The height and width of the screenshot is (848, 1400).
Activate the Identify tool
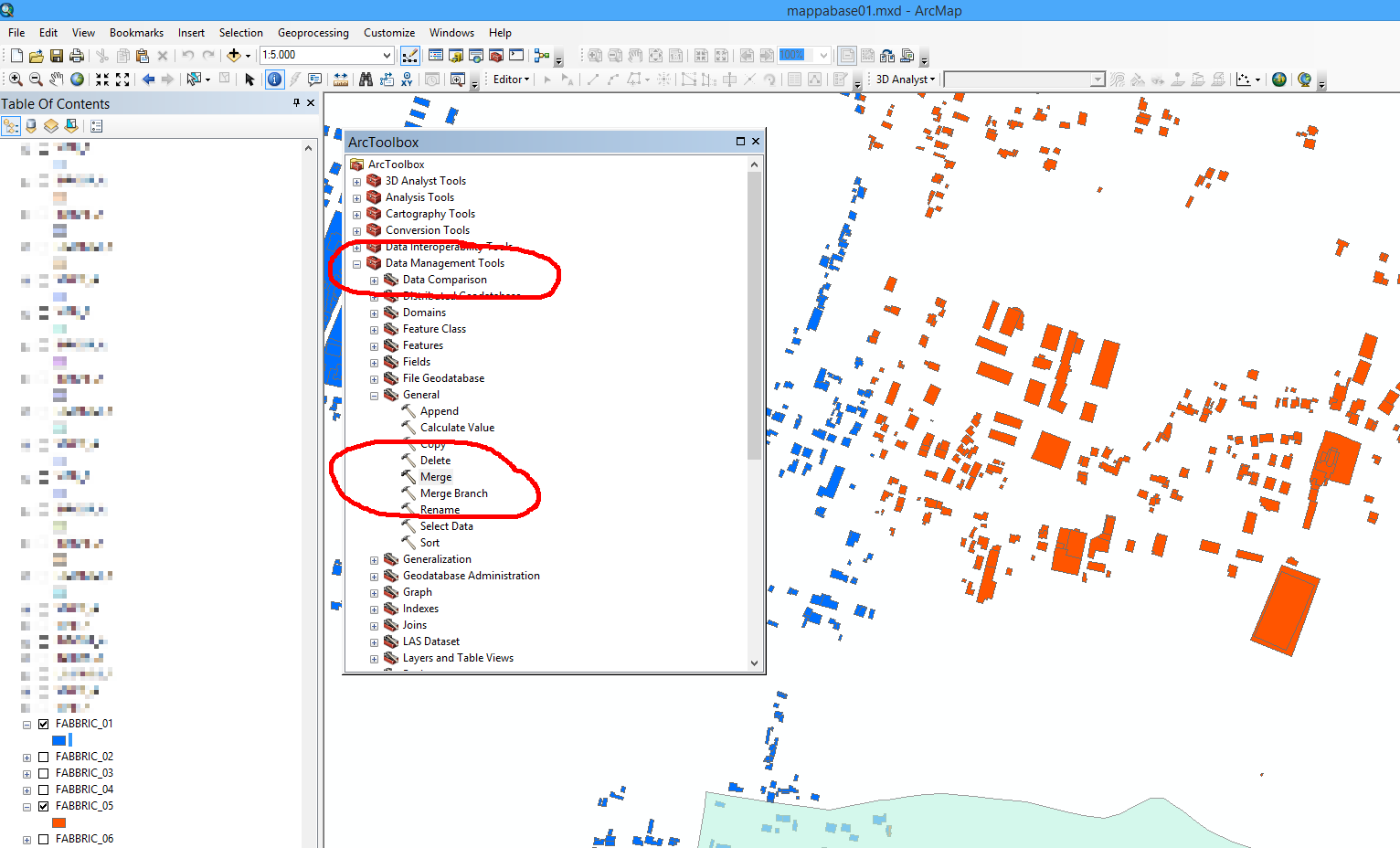pos(274,79)
